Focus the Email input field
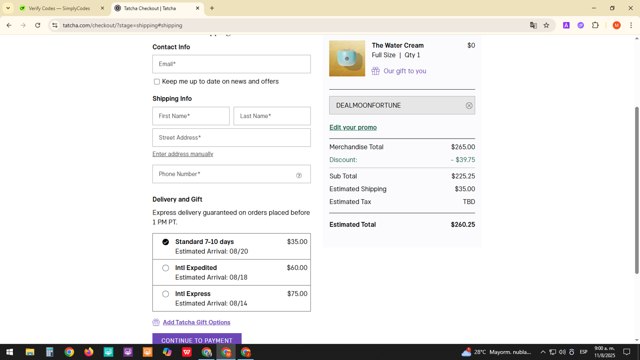 (231, 64)
